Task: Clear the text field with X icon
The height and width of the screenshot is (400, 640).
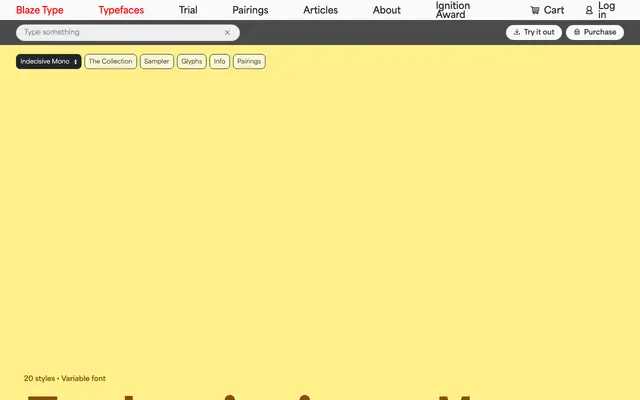Action: (x=227, y=32)
